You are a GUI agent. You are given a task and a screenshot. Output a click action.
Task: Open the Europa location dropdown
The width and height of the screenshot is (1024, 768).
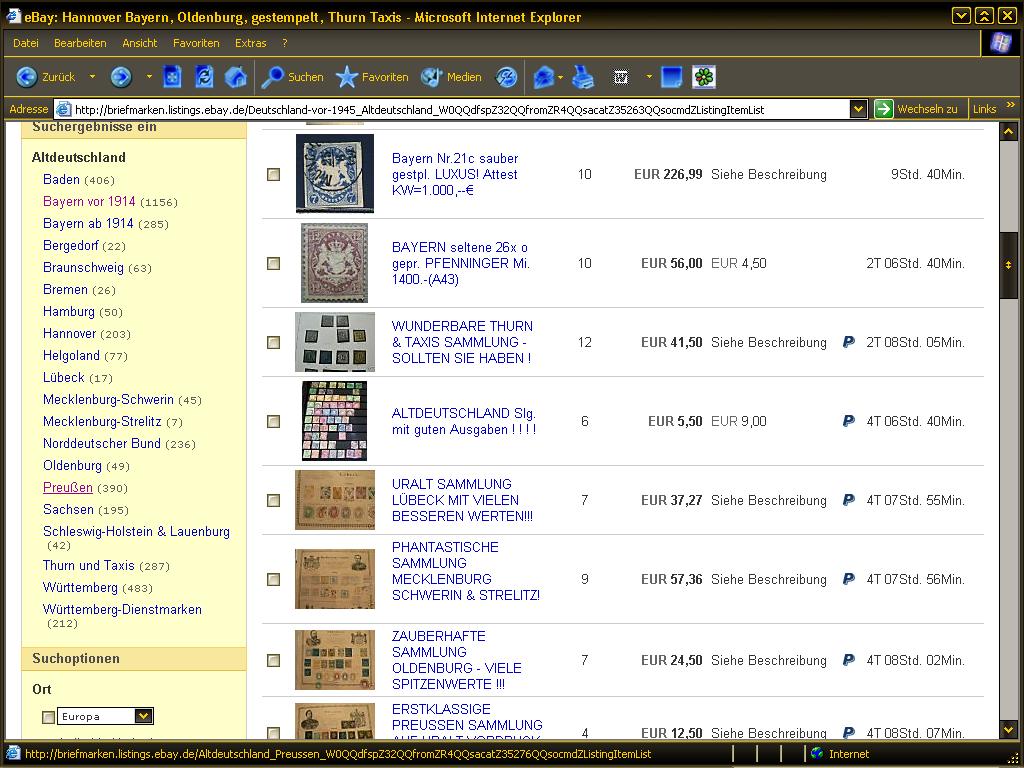tap(143, 716)
